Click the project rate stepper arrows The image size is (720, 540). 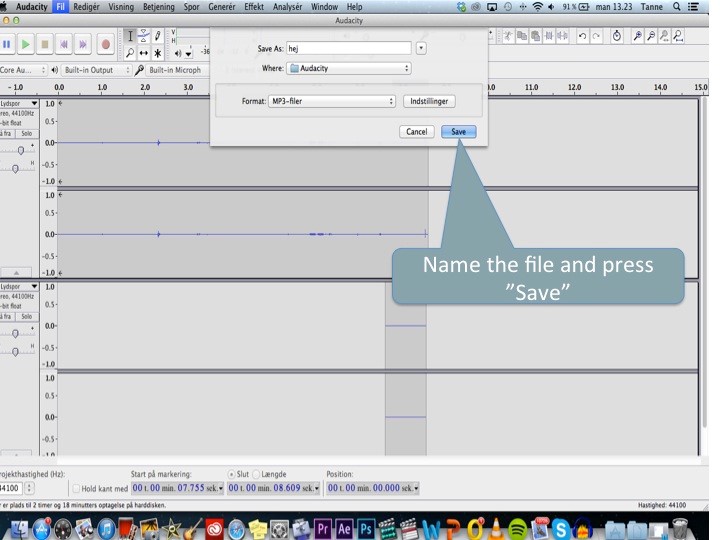pyautogui.click(x=29, y=488)
